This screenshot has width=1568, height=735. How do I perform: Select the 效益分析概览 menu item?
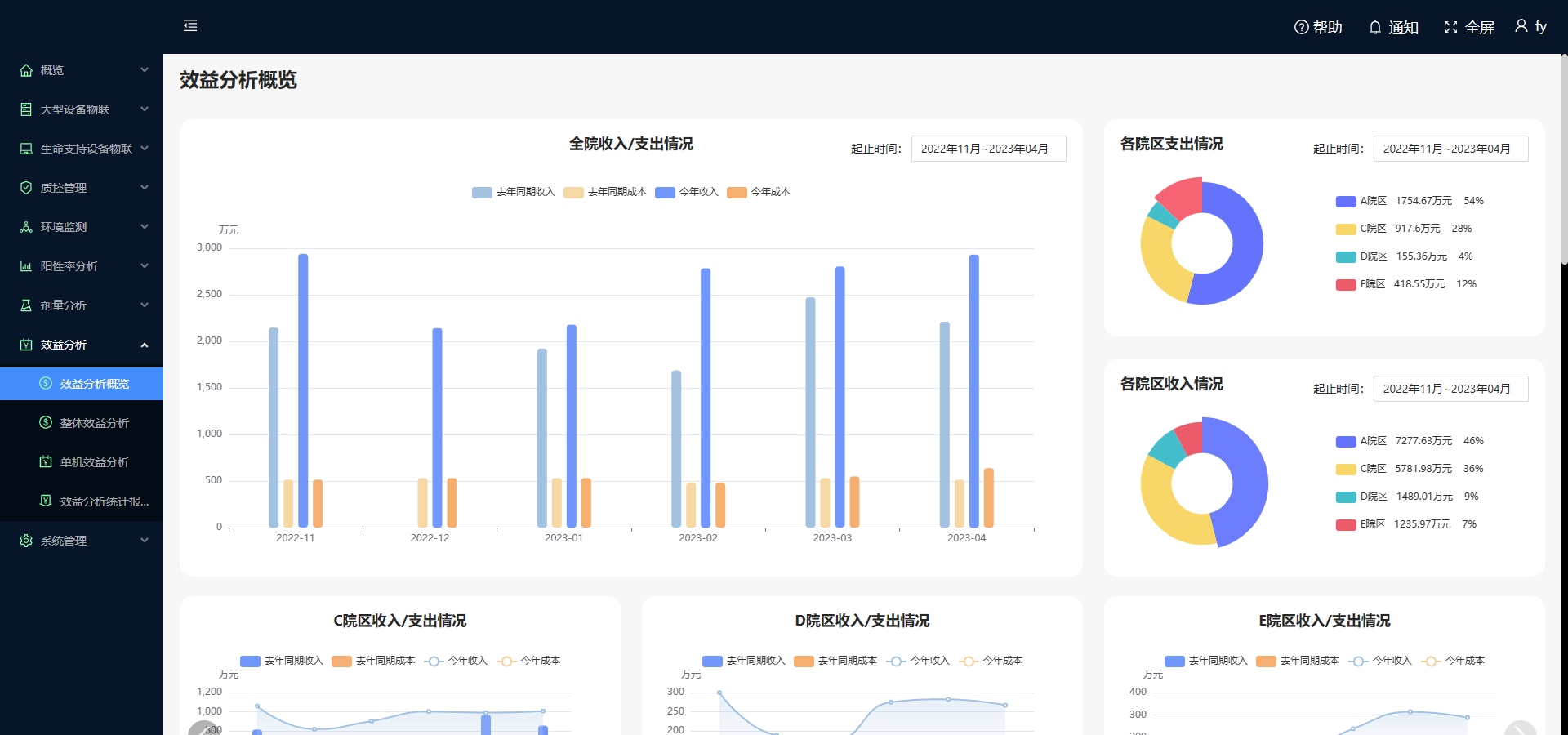pos(82,384)
